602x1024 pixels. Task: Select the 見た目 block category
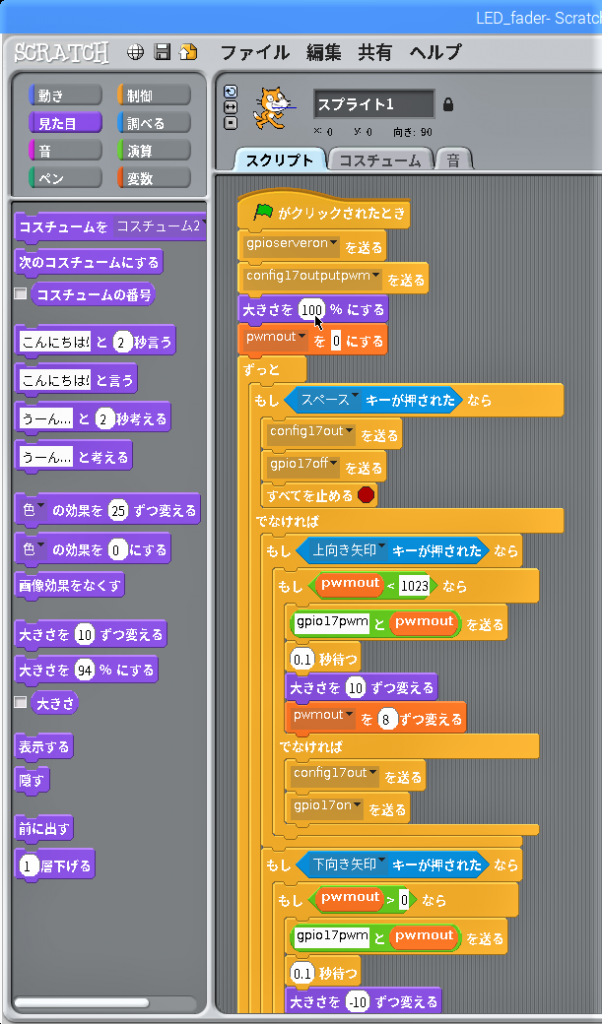[x=65, y=122]
